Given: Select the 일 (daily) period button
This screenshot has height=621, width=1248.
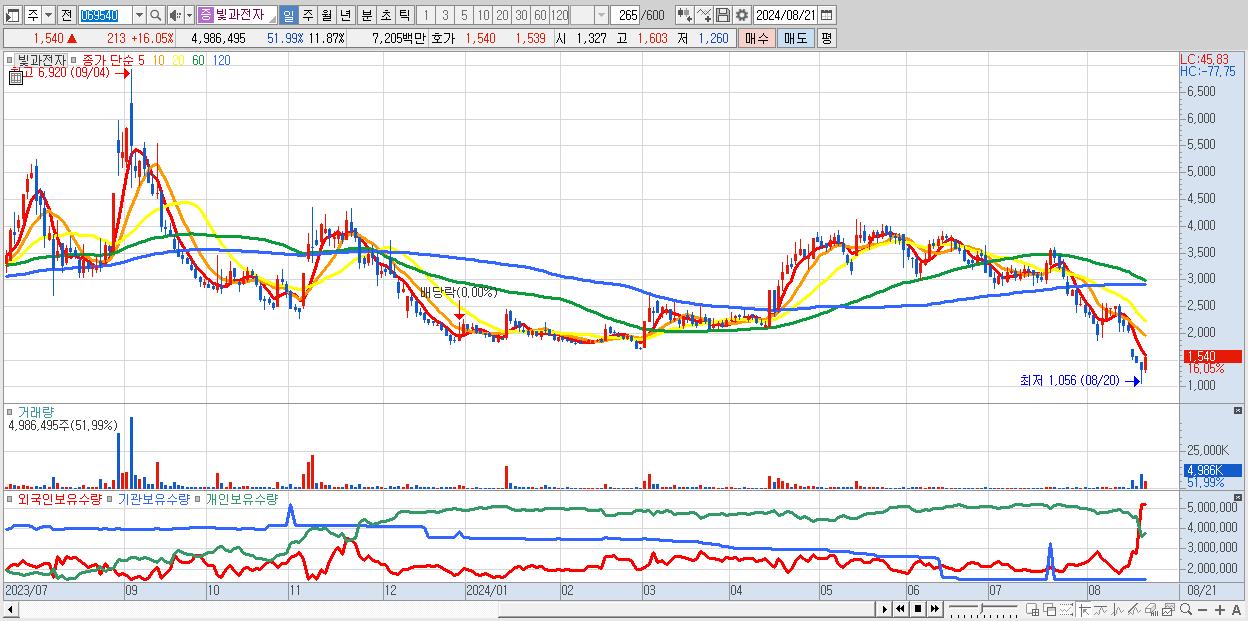Looking at the screenshot, I should pos(288,15).
